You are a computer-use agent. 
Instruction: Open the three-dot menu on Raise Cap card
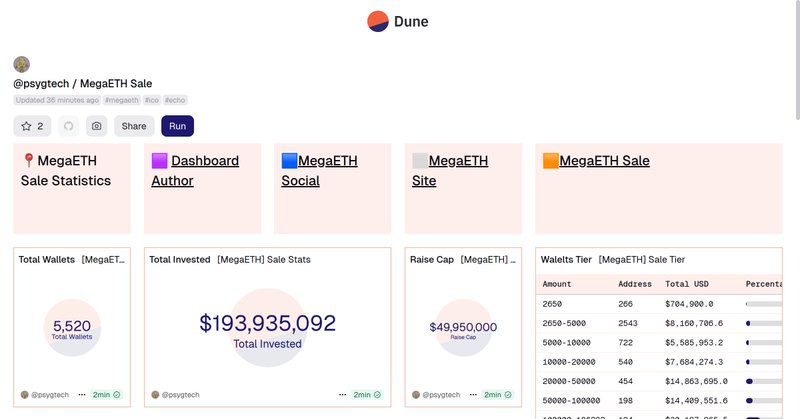coord(473,395)
